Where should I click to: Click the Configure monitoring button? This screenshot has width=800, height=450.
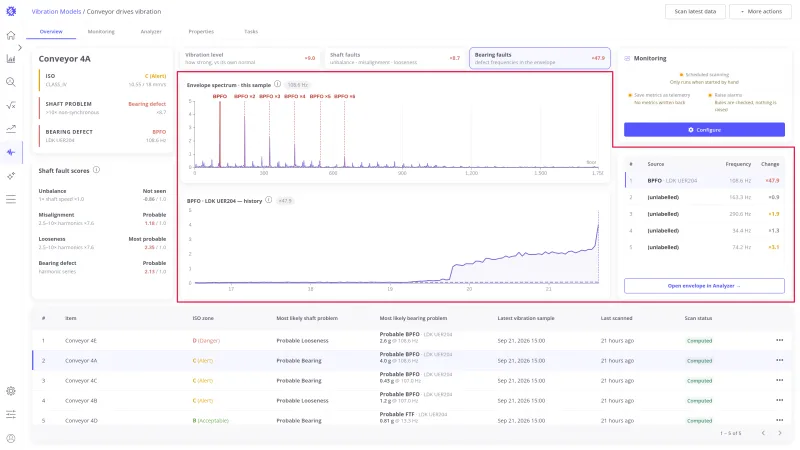click(x=704, y=130)
